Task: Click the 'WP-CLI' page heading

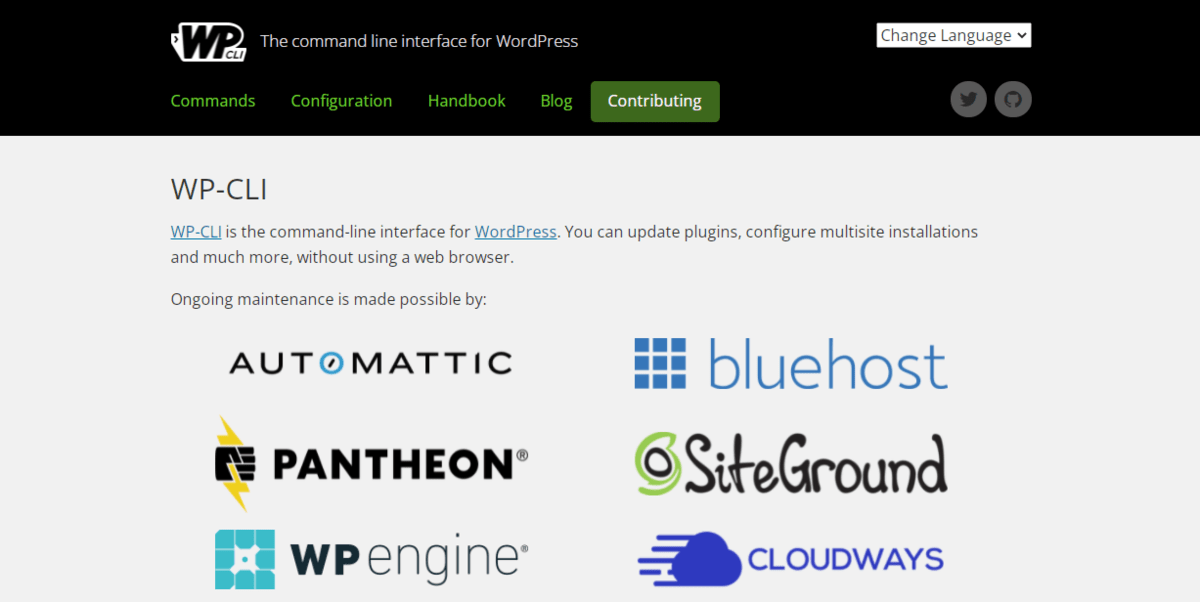Action: click(219, 189)
